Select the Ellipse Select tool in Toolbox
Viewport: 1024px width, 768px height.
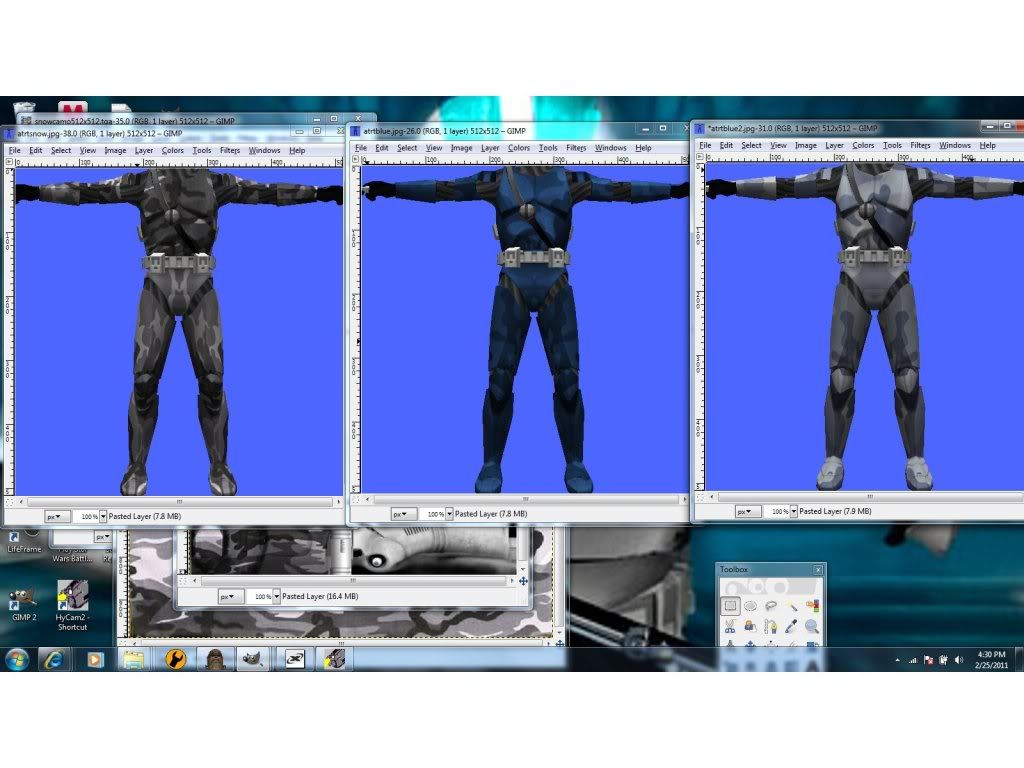click(x=750, y=606)
